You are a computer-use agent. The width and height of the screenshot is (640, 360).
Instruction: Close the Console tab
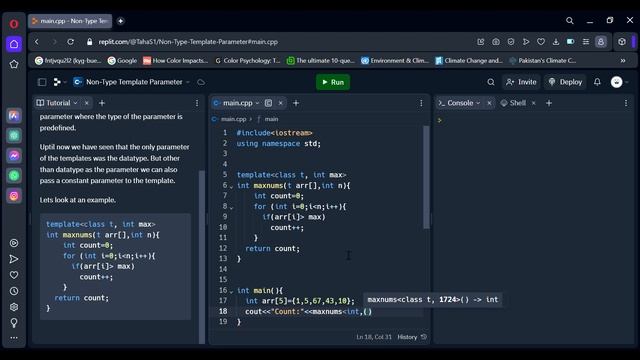[489, 103]
